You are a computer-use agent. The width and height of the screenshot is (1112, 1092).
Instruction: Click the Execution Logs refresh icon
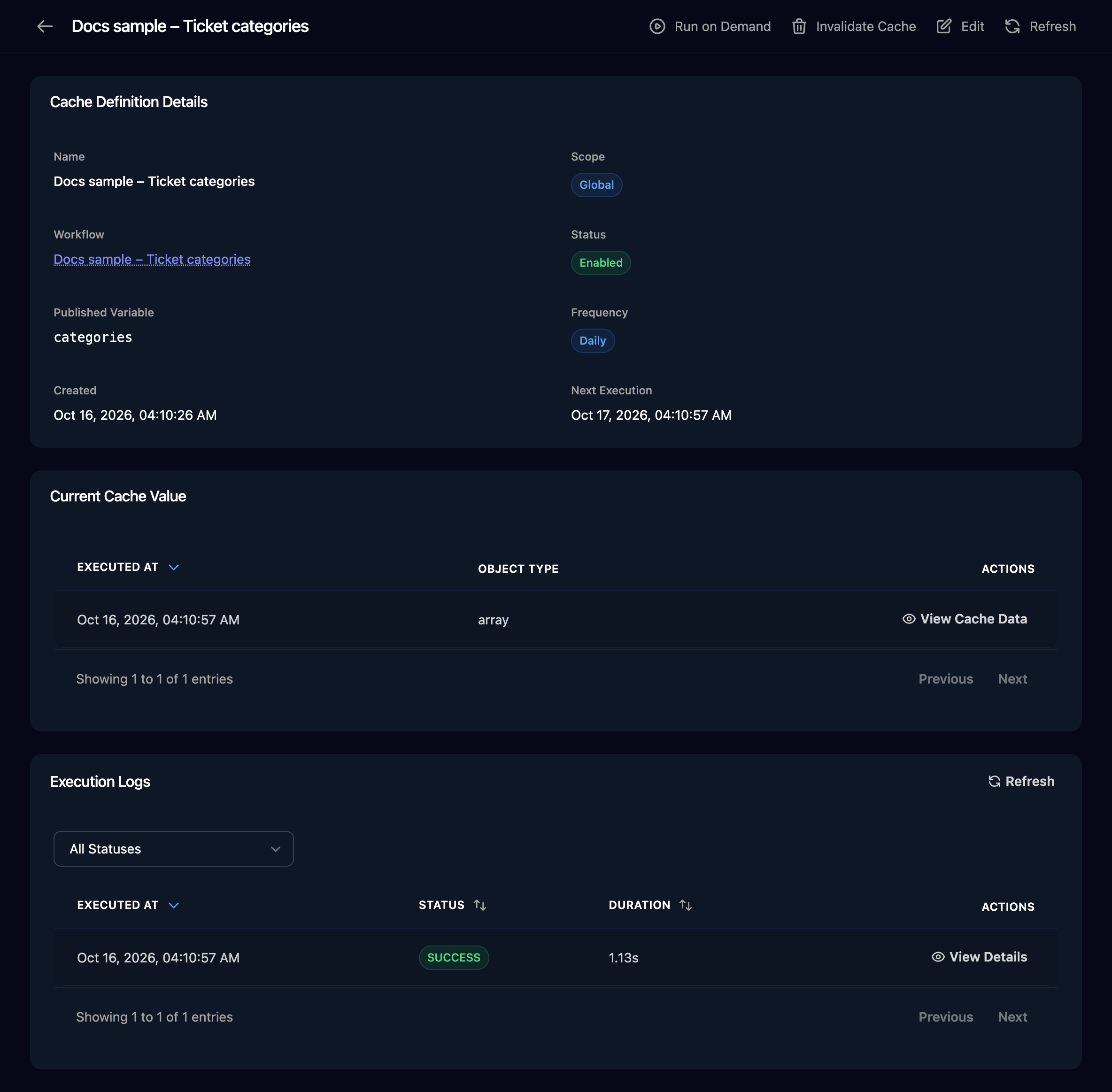pos(994,781)
